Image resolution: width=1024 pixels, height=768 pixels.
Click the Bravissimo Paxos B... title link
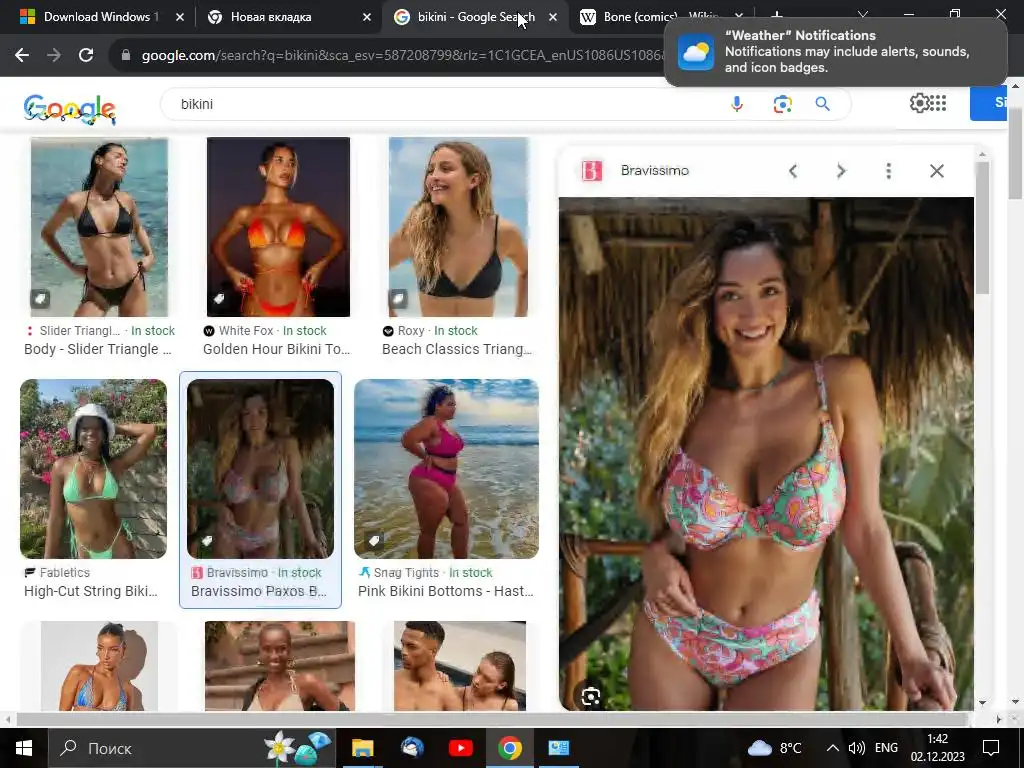pos(259,592)
